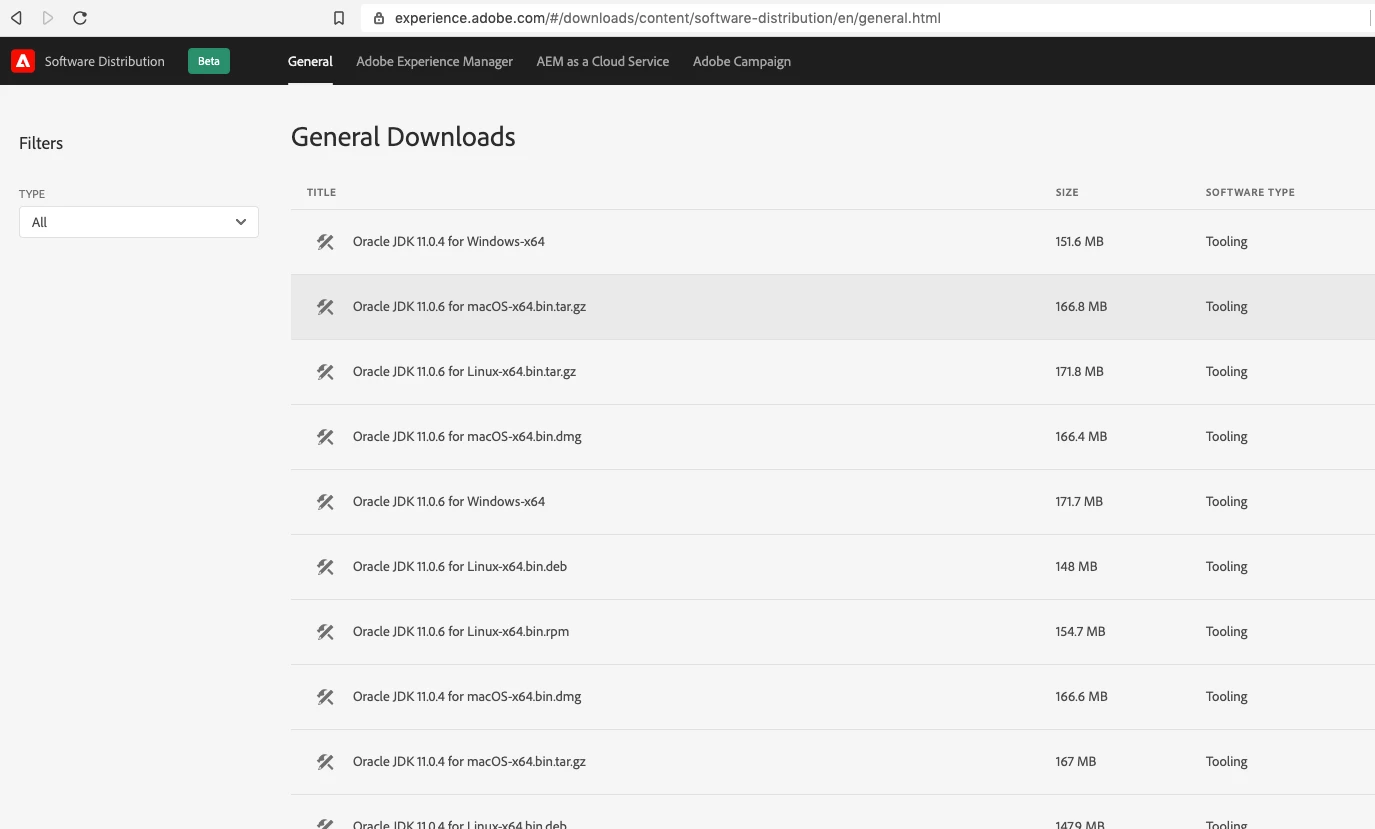Click the 166.4 MB size value

[x=1081, y=436]
